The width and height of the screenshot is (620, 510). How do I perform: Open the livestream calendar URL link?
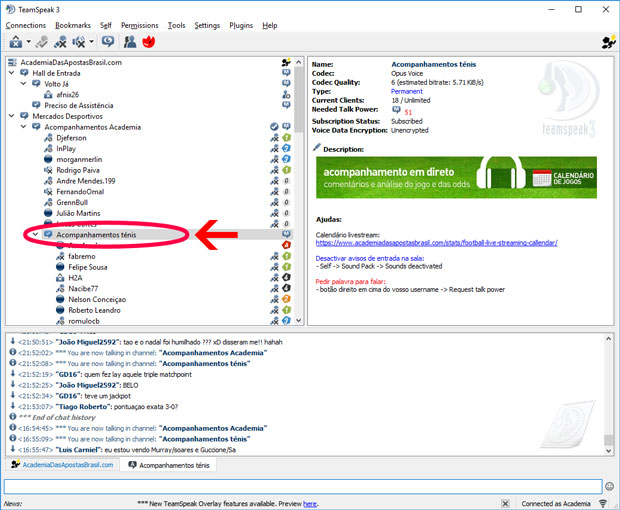click(436, 243)
